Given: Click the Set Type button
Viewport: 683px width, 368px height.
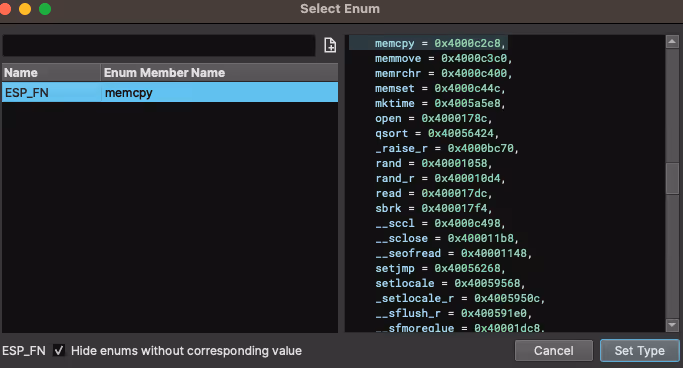Looking at the screenshot, I should [x=639, y=351].
